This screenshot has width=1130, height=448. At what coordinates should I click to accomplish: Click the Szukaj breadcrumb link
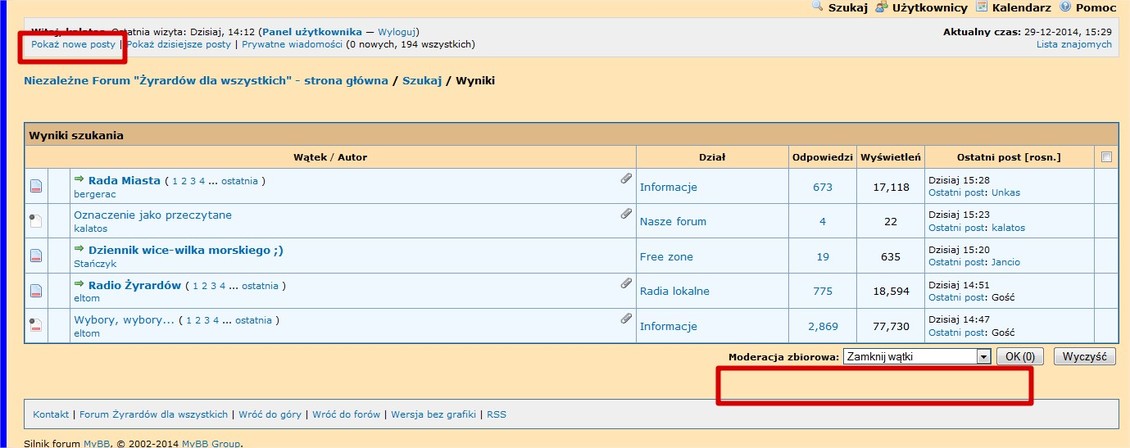pyautogui.click(x=422, y=81)
